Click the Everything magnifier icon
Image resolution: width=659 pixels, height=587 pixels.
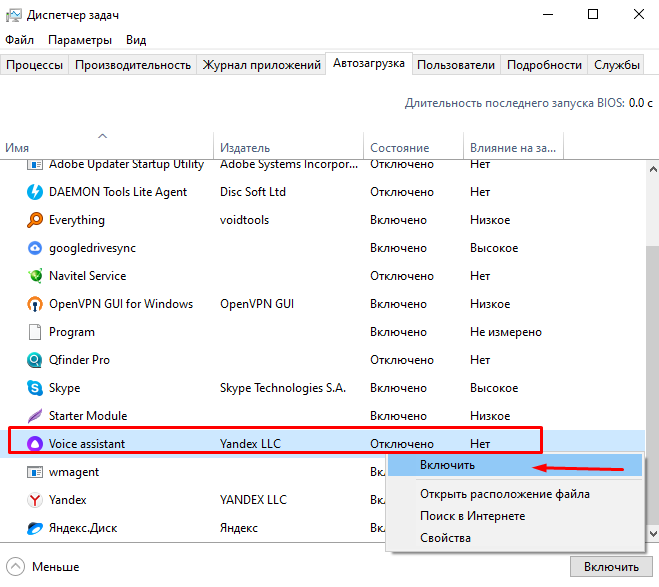click(34, 220)
